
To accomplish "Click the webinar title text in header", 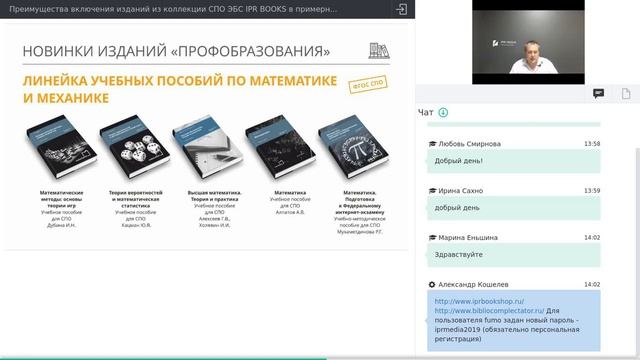I will (x=173, y=9).
